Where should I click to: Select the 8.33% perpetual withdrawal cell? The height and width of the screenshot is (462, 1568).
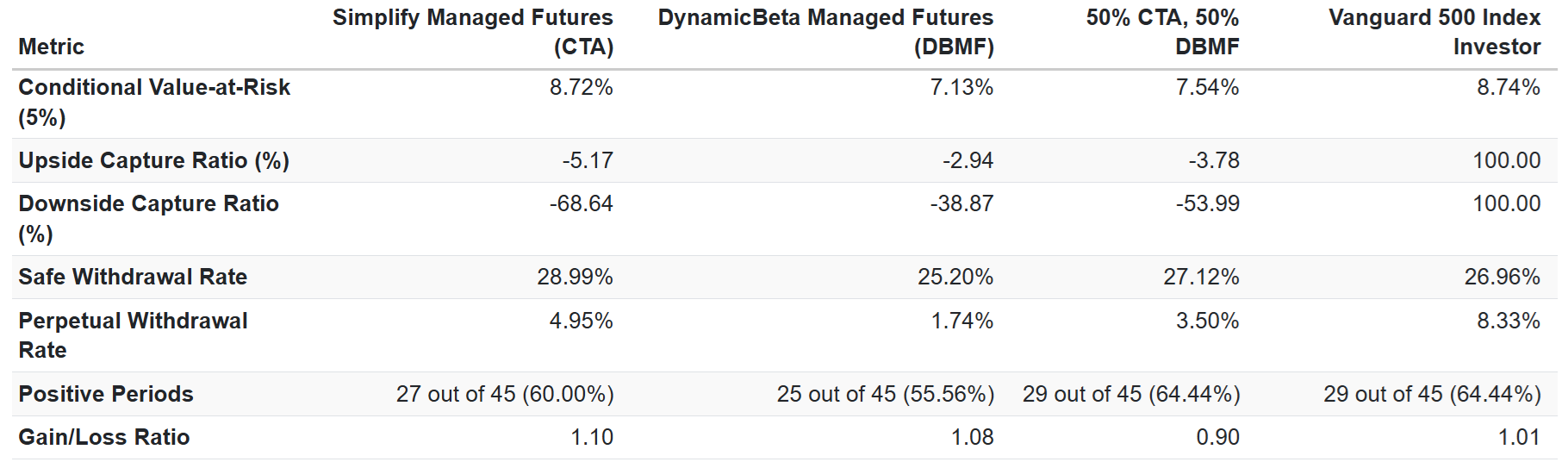point(1509,321)
